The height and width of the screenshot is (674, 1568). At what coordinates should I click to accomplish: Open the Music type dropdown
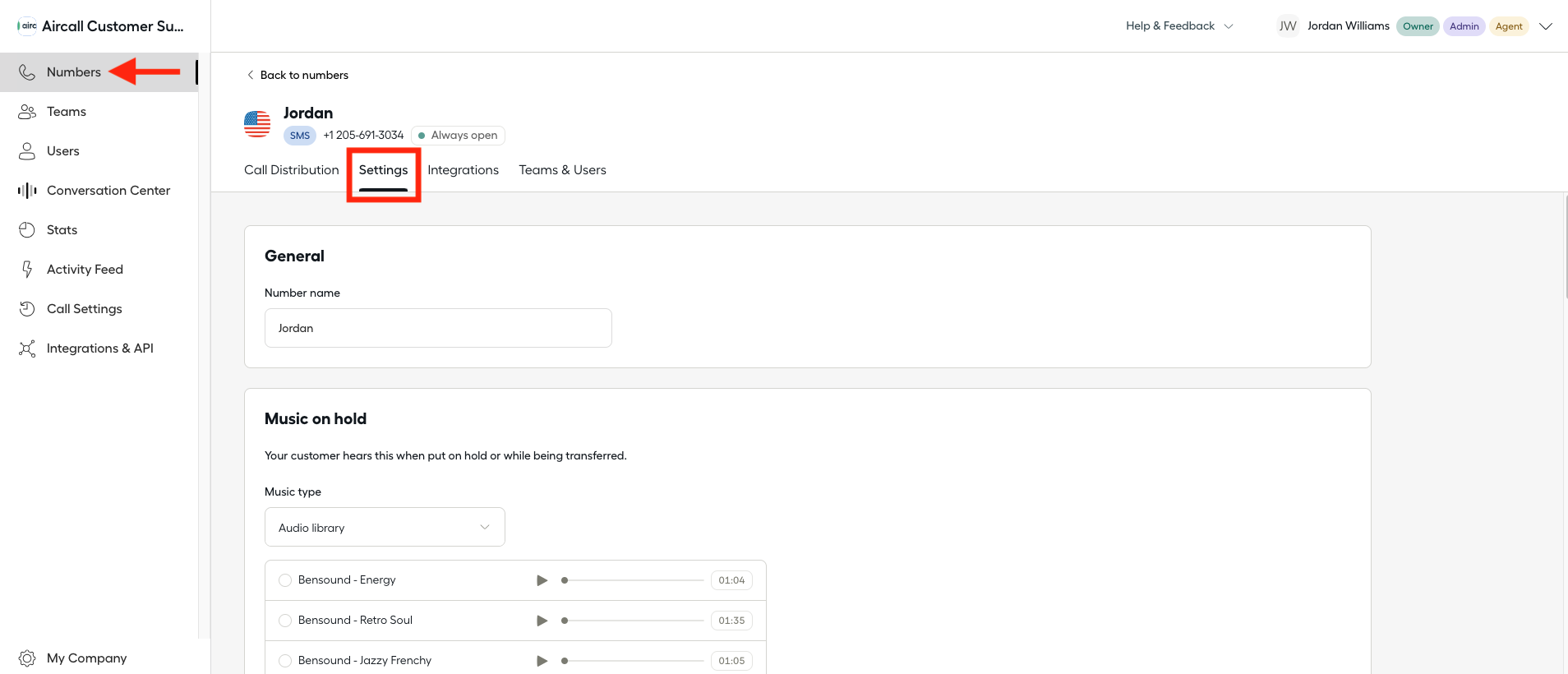[385, 527]
